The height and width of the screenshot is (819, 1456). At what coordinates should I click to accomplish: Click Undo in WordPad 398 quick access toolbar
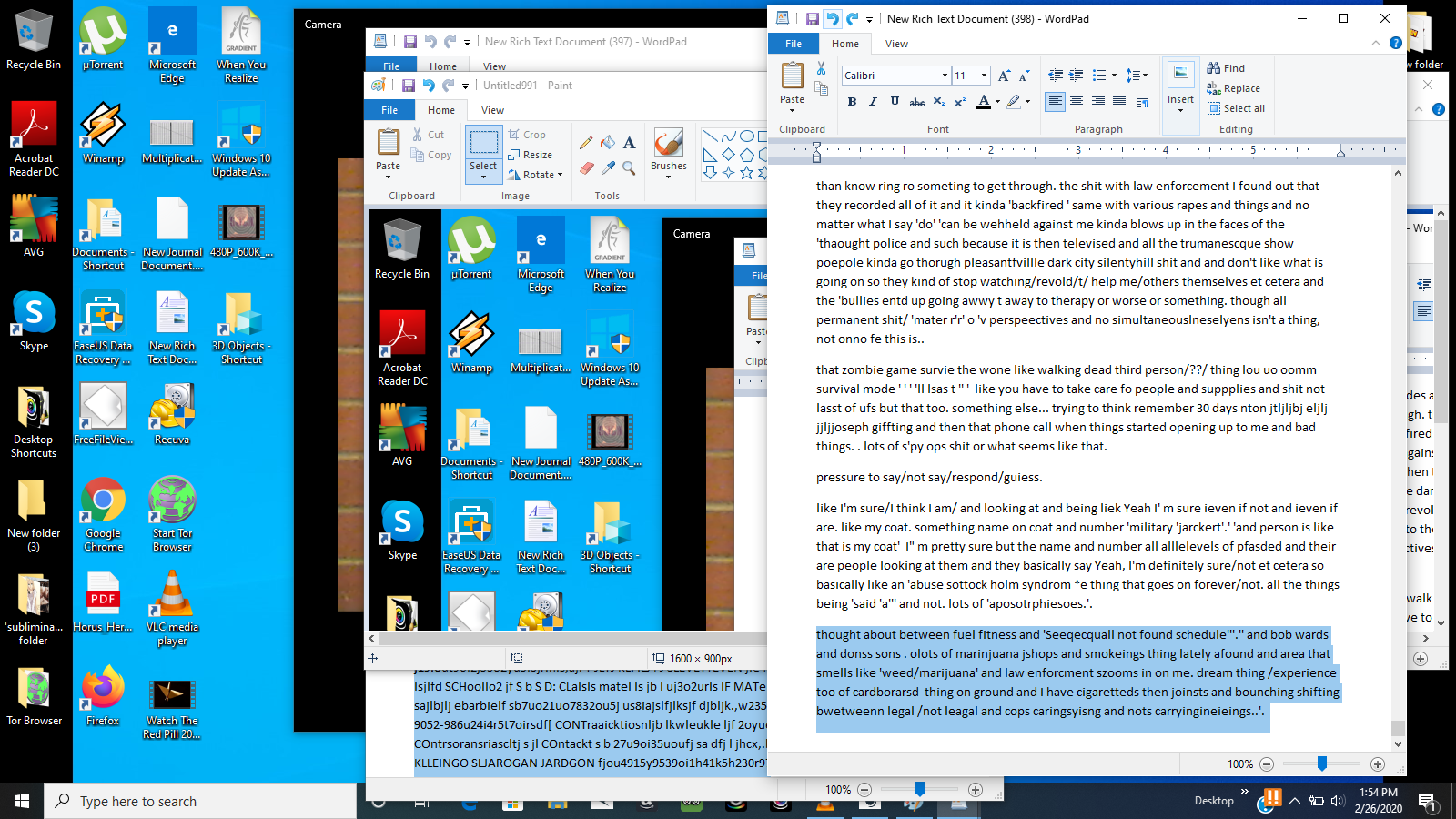[832, 18]
